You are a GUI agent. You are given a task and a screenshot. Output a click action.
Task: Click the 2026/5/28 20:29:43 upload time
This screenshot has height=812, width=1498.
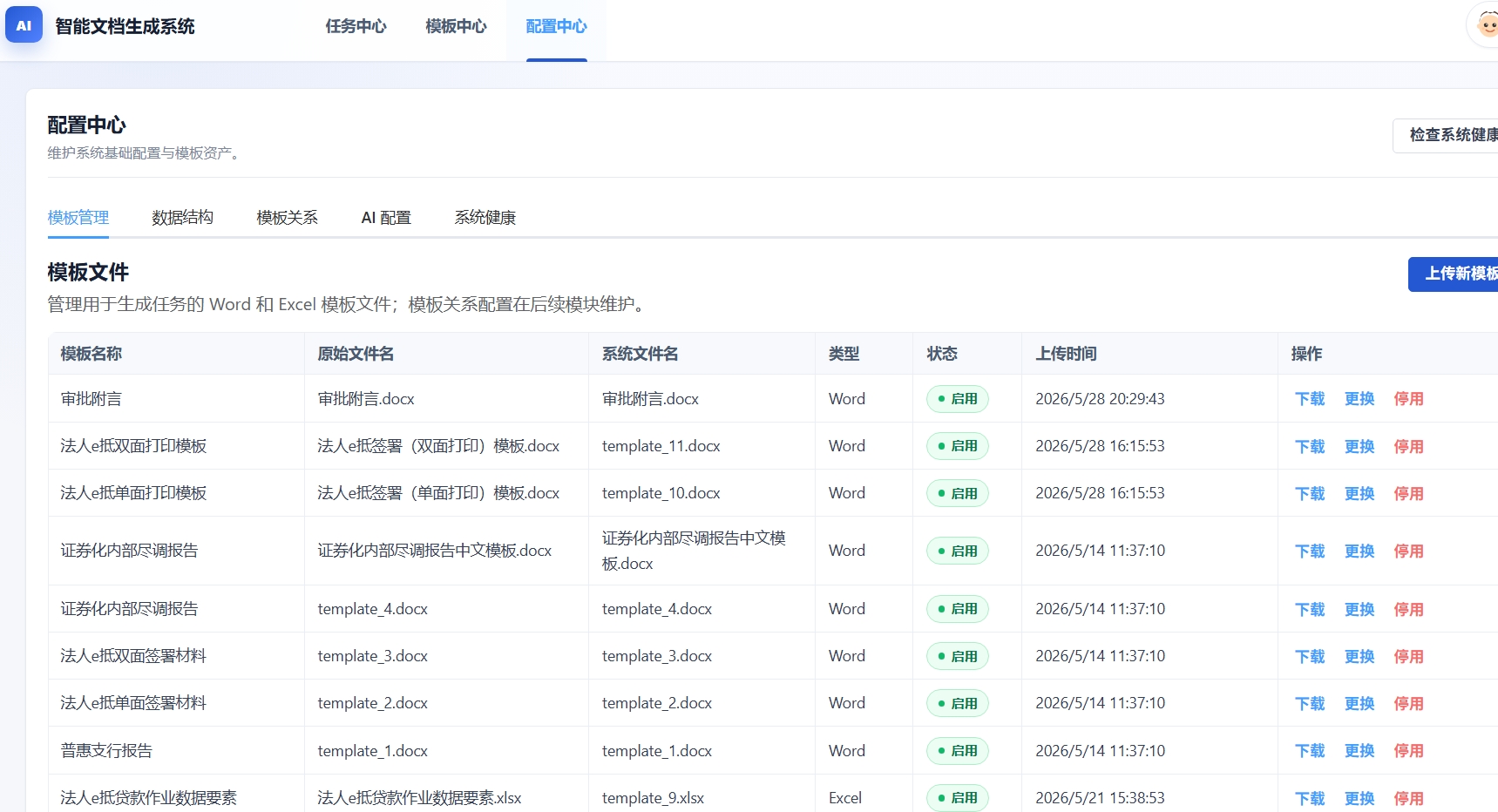tap(1100, 399)
